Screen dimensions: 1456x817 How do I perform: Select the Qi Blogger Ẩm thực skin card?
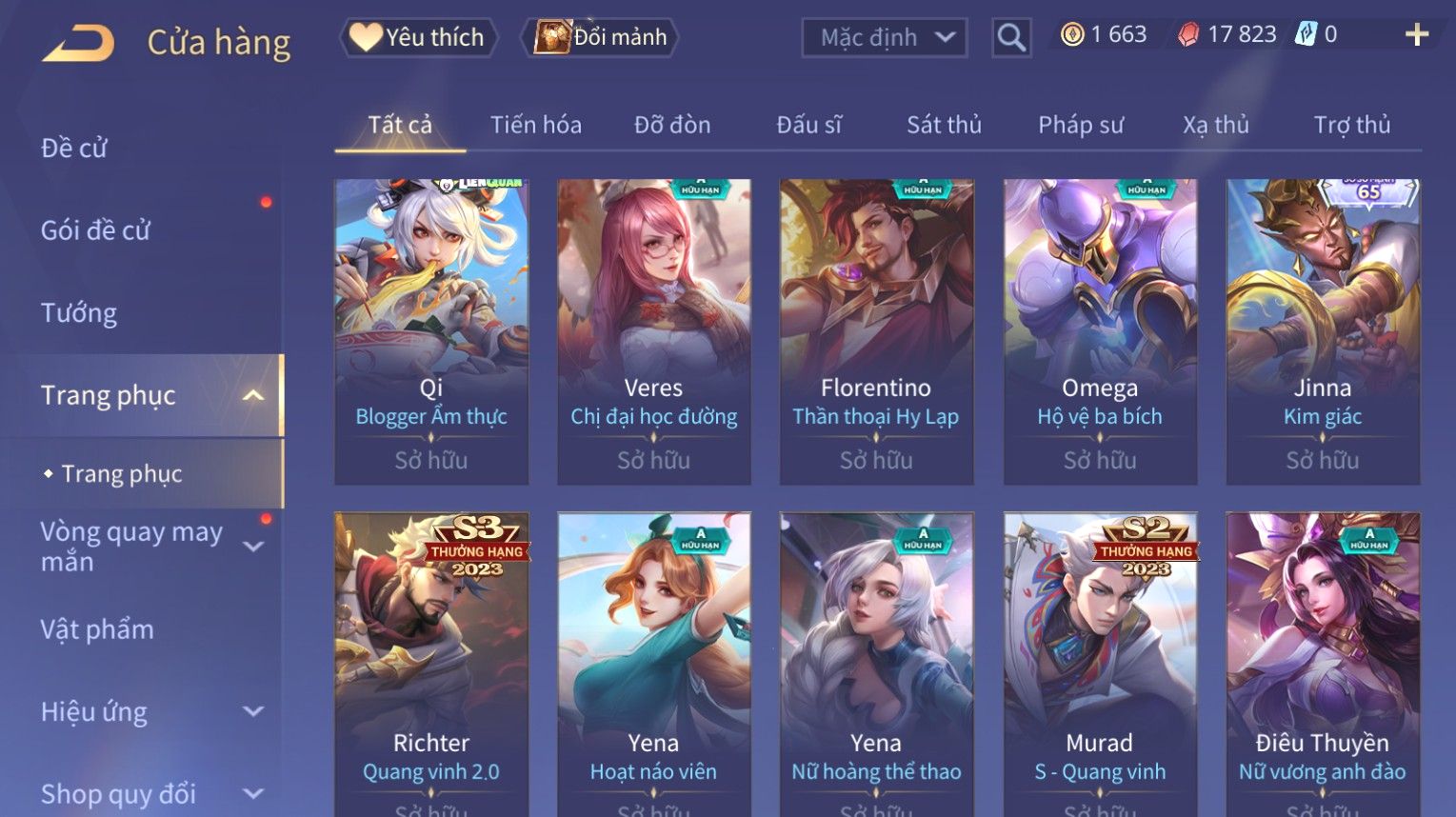click(x=431, y=331)
